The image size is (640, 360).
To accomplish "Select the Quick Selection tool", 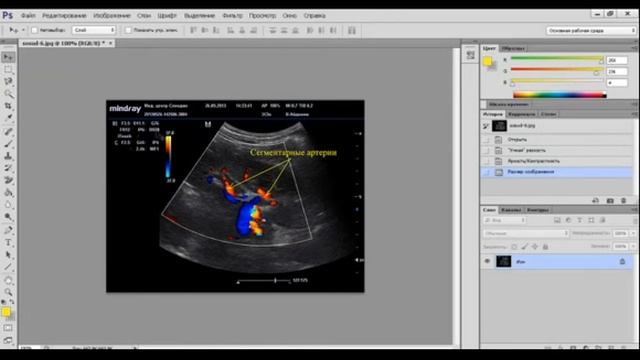I will tap(8, 94).
